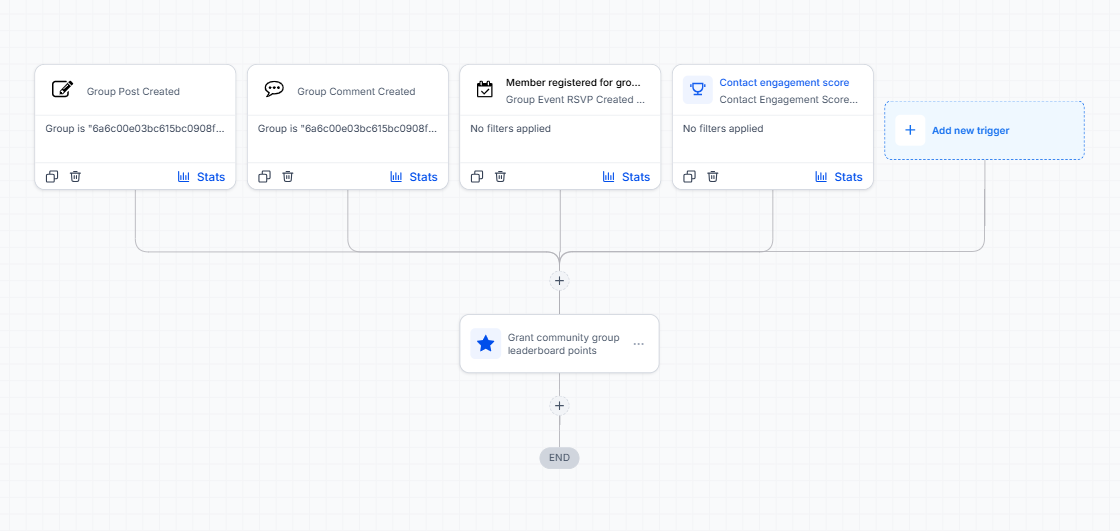1120x531 pixels.
Task: Click the group filter text on Group Comment trigger
Action: tap(348, 129)
